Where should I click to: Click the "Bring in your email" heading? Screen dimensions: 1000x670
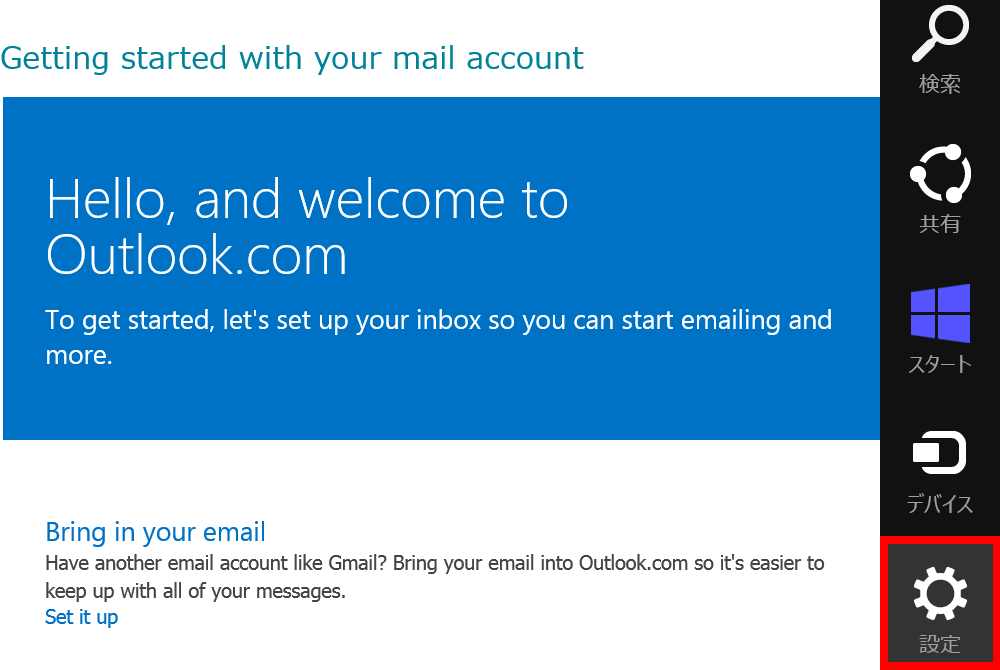(155, 532)
